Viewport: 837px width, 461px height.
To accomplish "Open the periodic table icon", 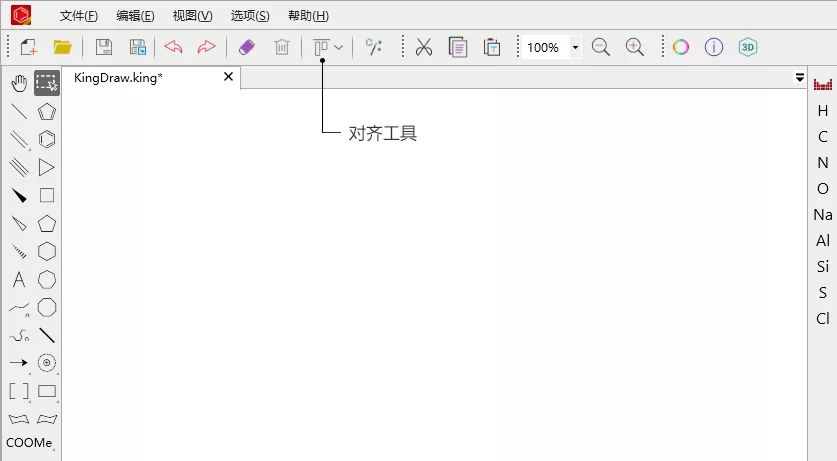I will [x=823, y=84].
